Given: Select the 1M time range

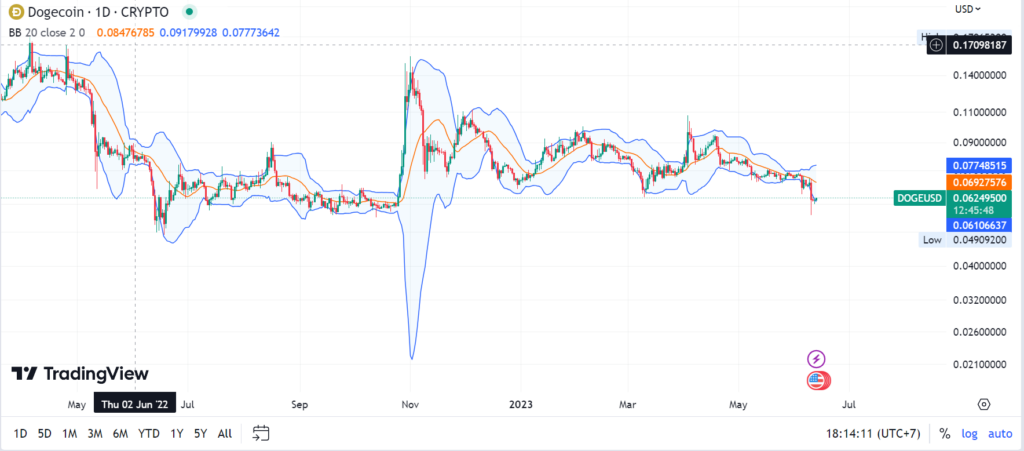Looking at the screenshot, I should (x=70, y=433).
